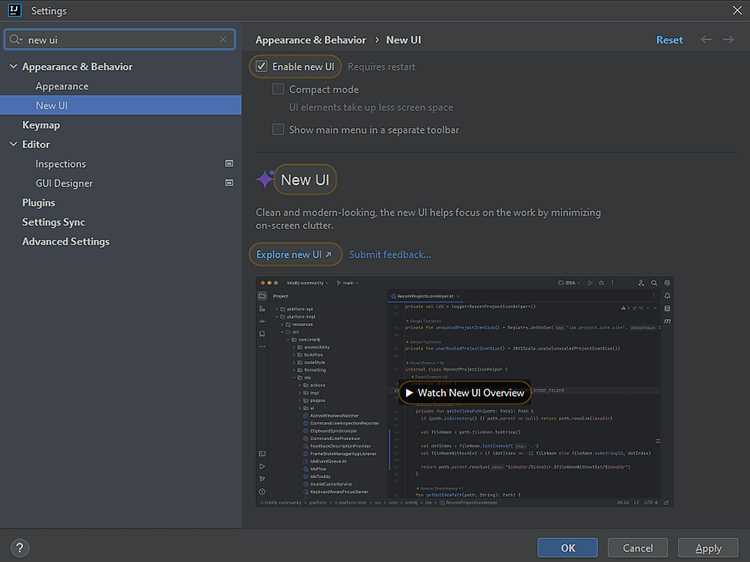Toggle Show main menu in separate toolbar
The width and height of the screenshot is (750, 562).
[278, 129]
